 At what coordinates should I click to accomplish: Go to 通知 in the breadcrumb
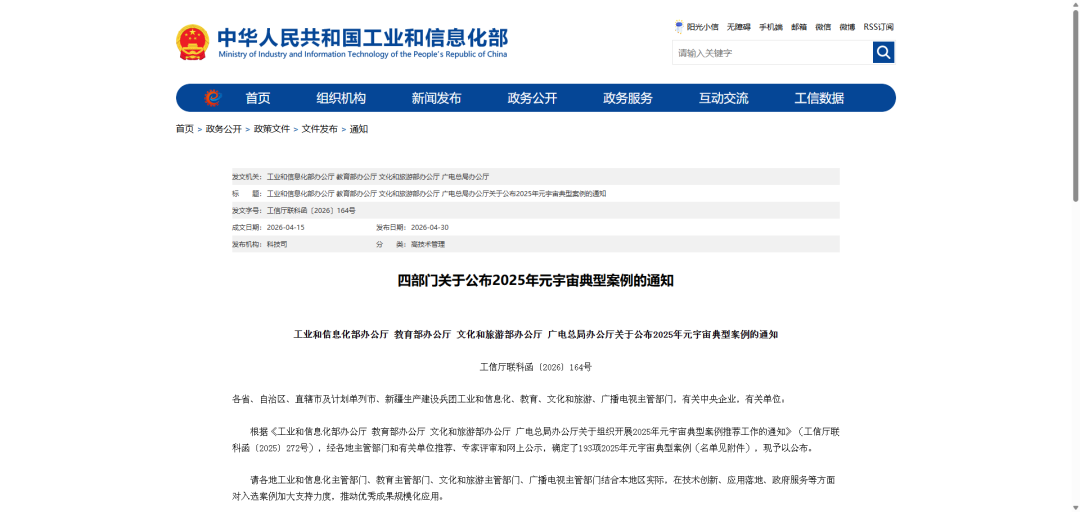pyautogui.click(x=359, y=129)
